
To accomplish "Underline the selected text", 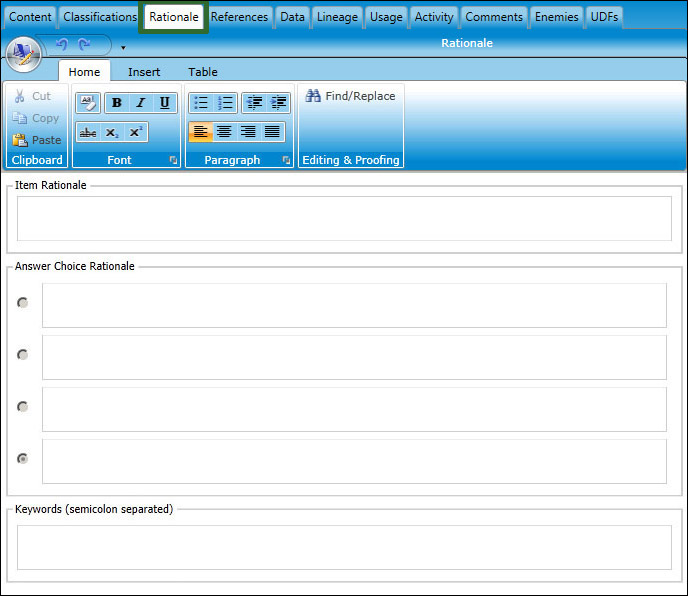I will point(164,103).
